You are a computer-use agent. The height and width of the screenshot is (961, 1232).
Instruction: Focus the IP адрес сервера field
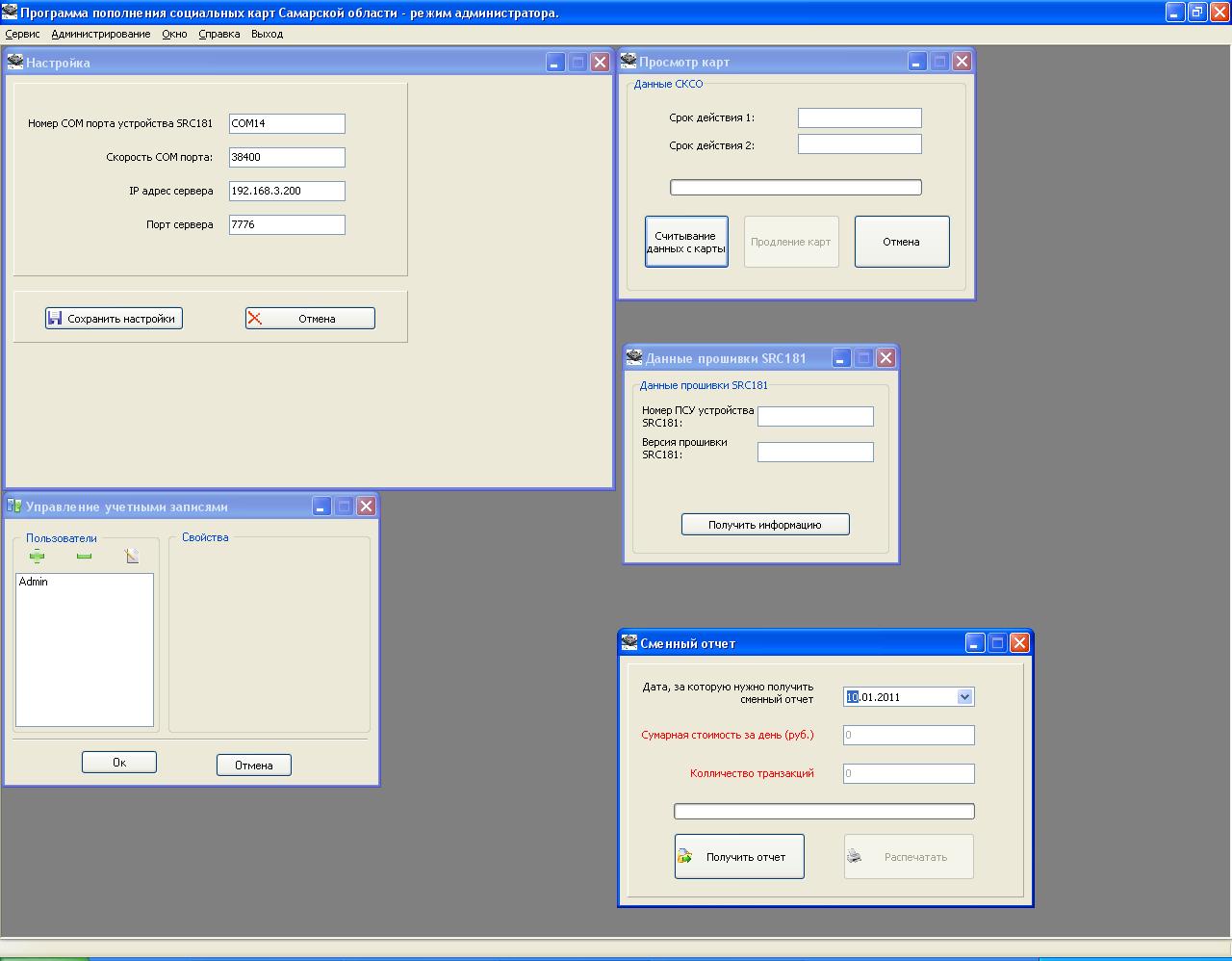[287, 191]
